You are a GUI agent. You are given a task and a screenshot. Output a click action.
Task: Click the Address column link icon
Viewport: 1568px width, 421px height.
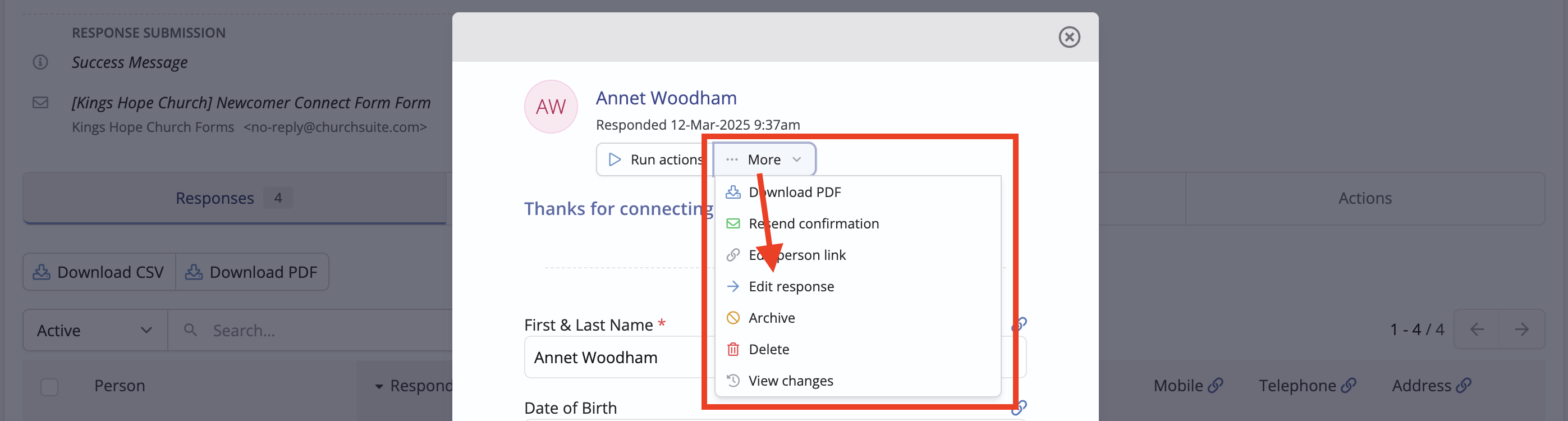1463,385
